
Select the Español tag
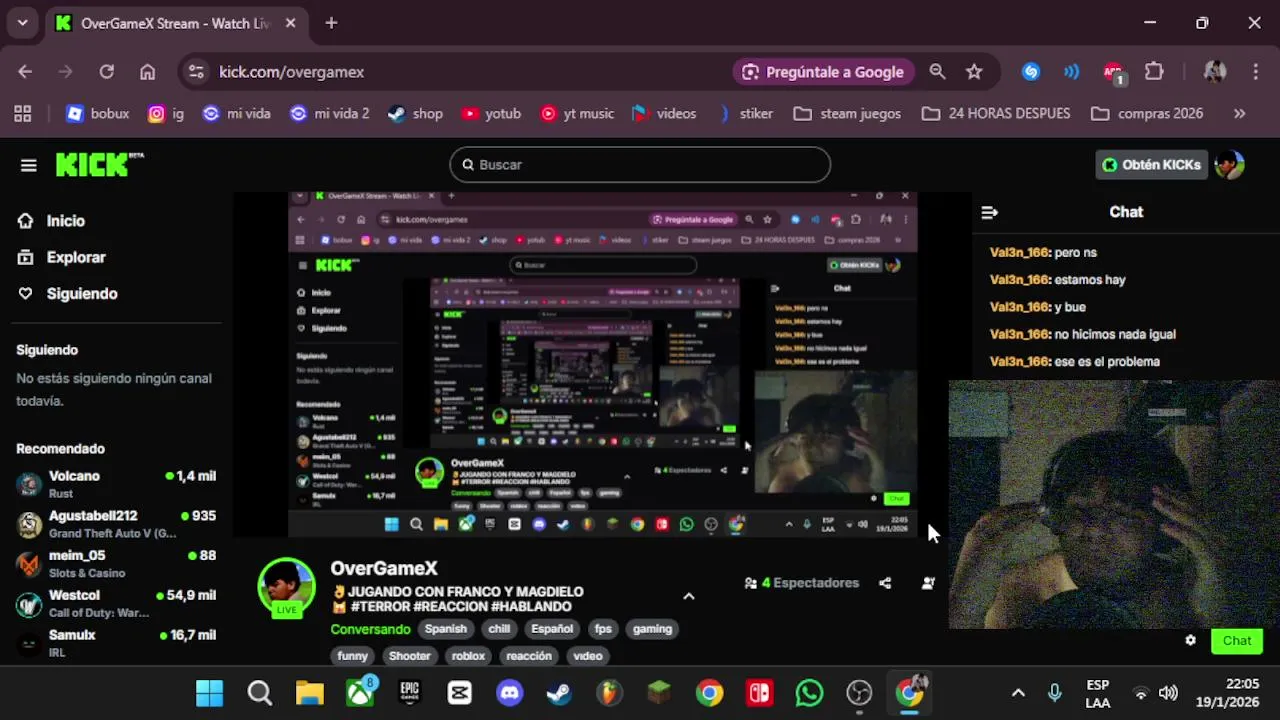coord(552,629)
